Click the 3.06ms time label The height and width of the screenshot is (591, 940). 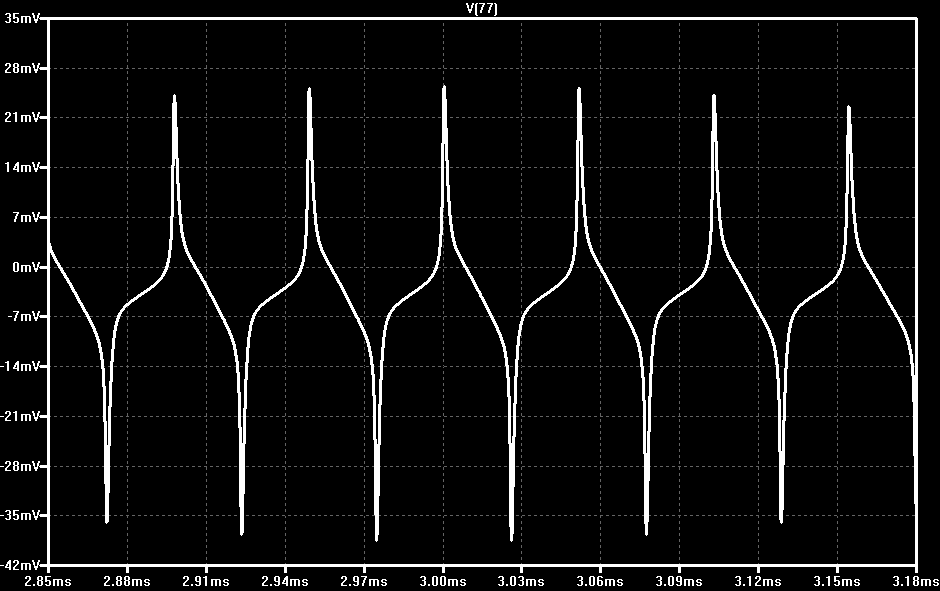pyautogui.click(x=600, y=581)
